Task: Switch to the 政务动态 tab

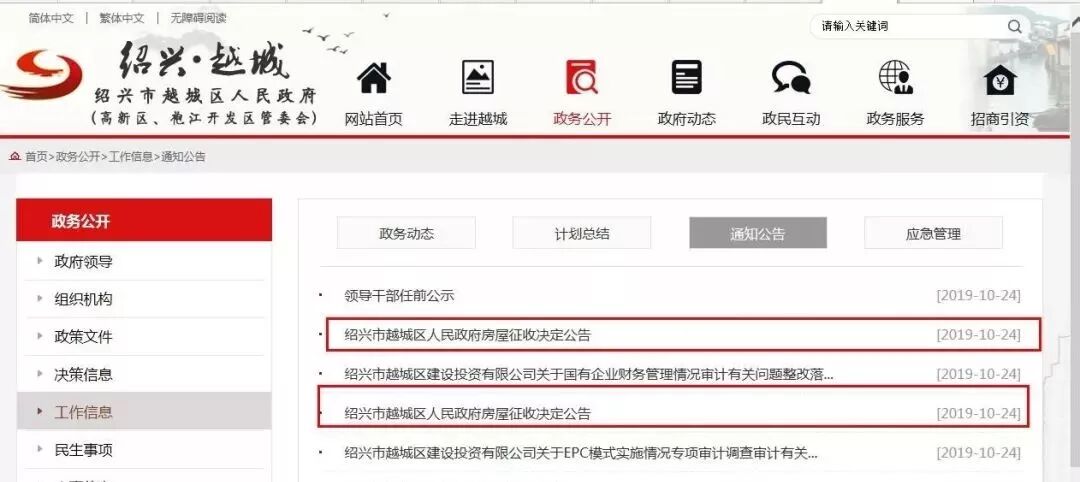Action: coord(406,233)
